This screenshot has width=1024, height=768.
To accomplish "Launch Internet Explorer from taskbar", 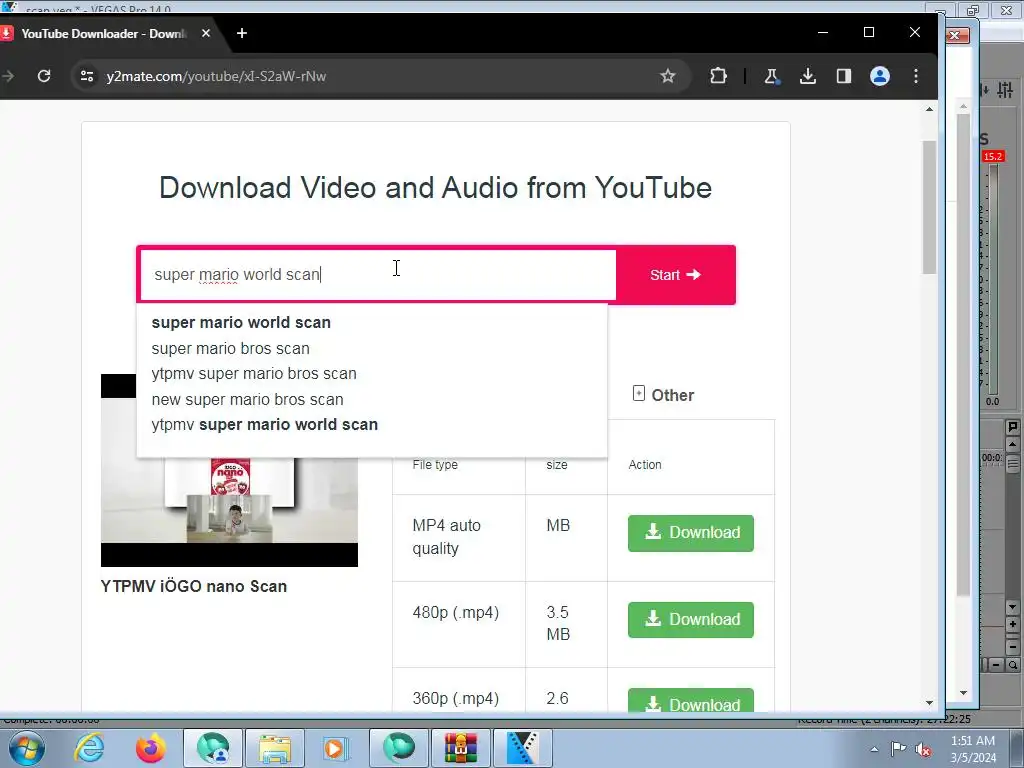I will 89,748.
